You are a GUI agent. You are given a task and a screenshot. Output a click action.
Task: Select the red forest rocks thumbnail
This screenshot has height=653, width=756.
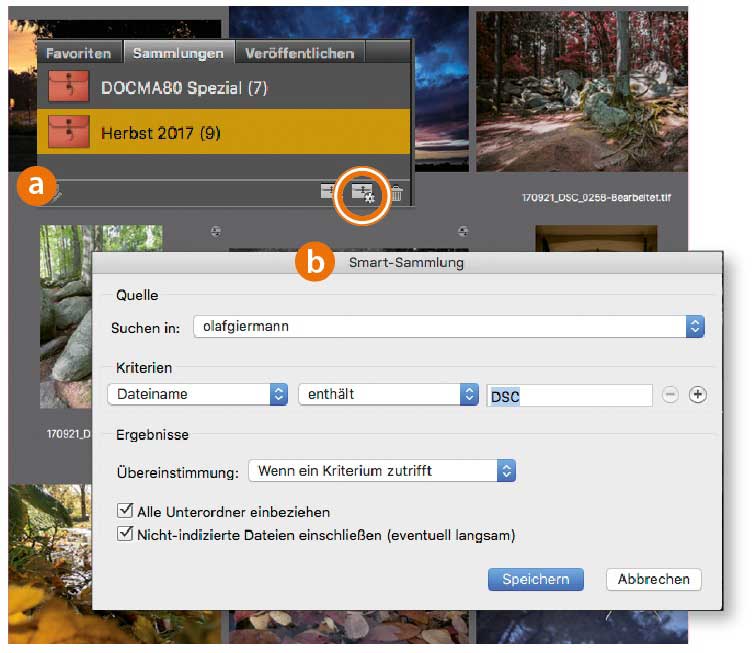coord(582,91)
